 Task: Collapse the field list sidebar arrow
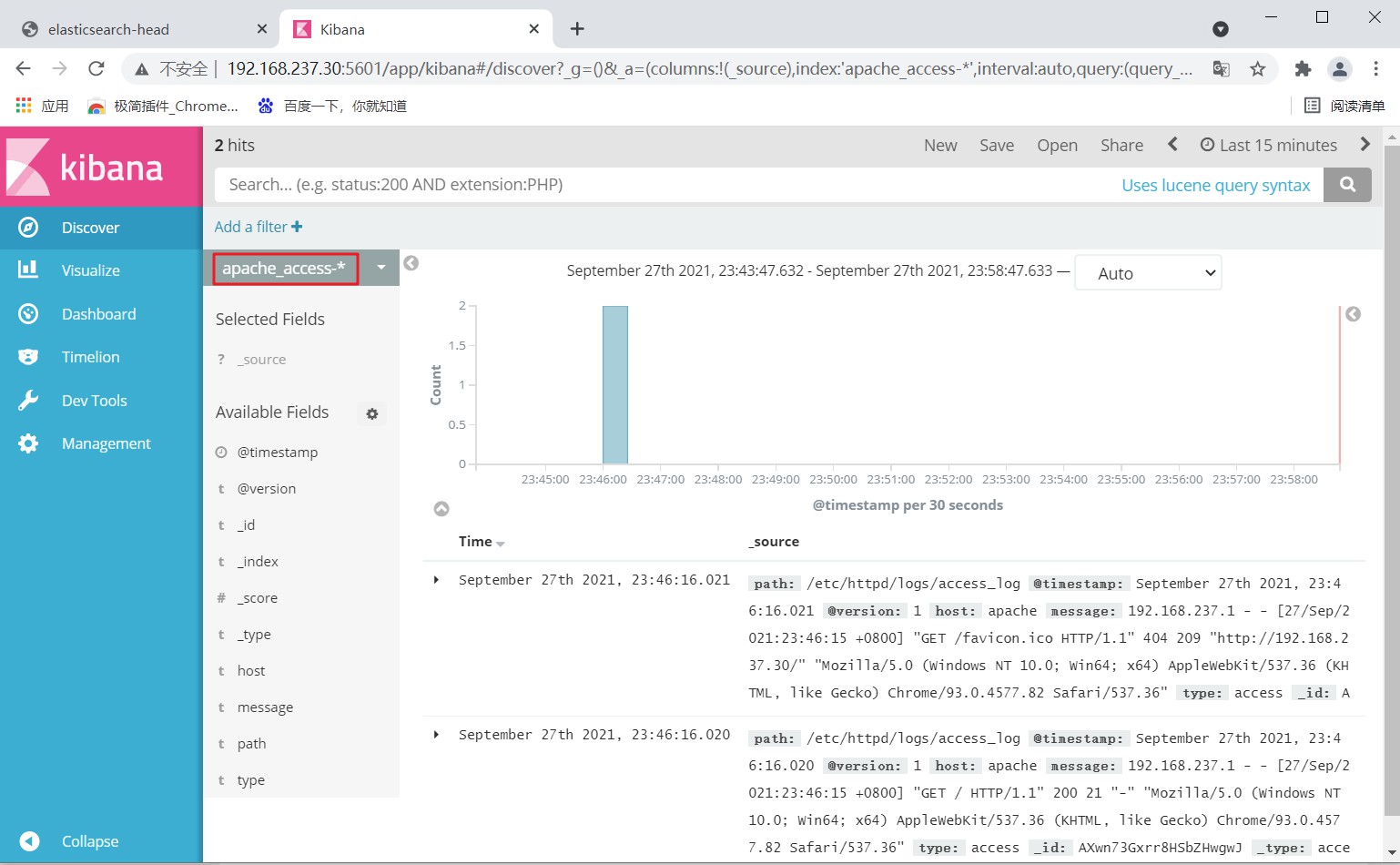[411, 263]
